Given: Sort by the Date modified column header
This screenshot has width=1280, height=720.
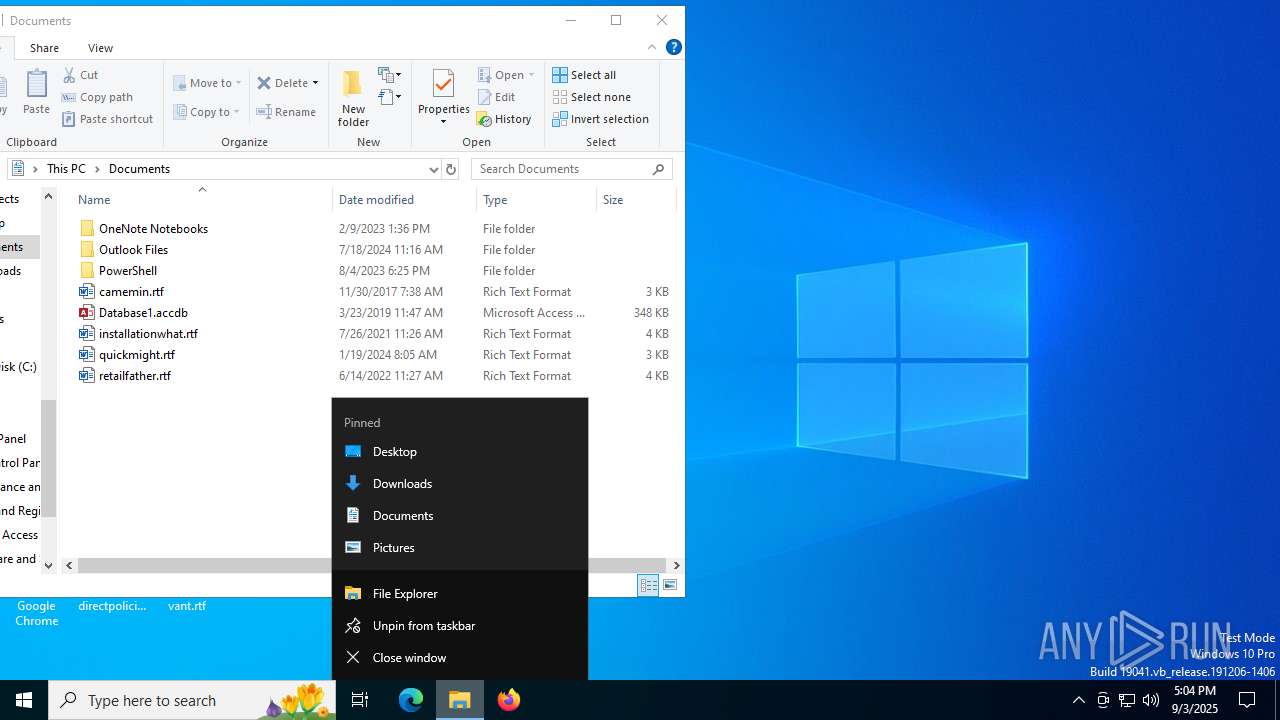Looking at the screenshot, I should point(405,199).
